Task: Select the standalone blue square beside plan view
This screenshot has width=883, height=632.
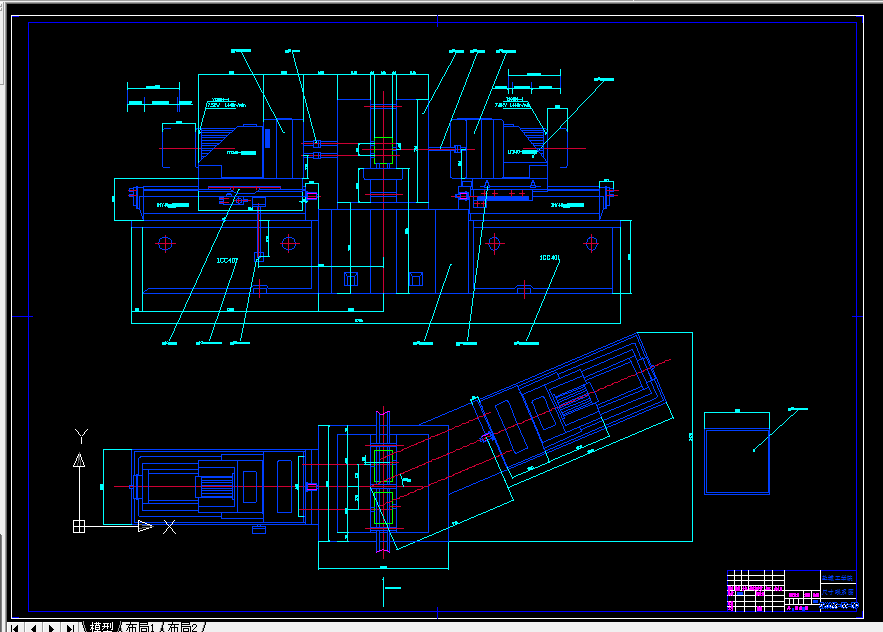Action: (x=737, y=461)
